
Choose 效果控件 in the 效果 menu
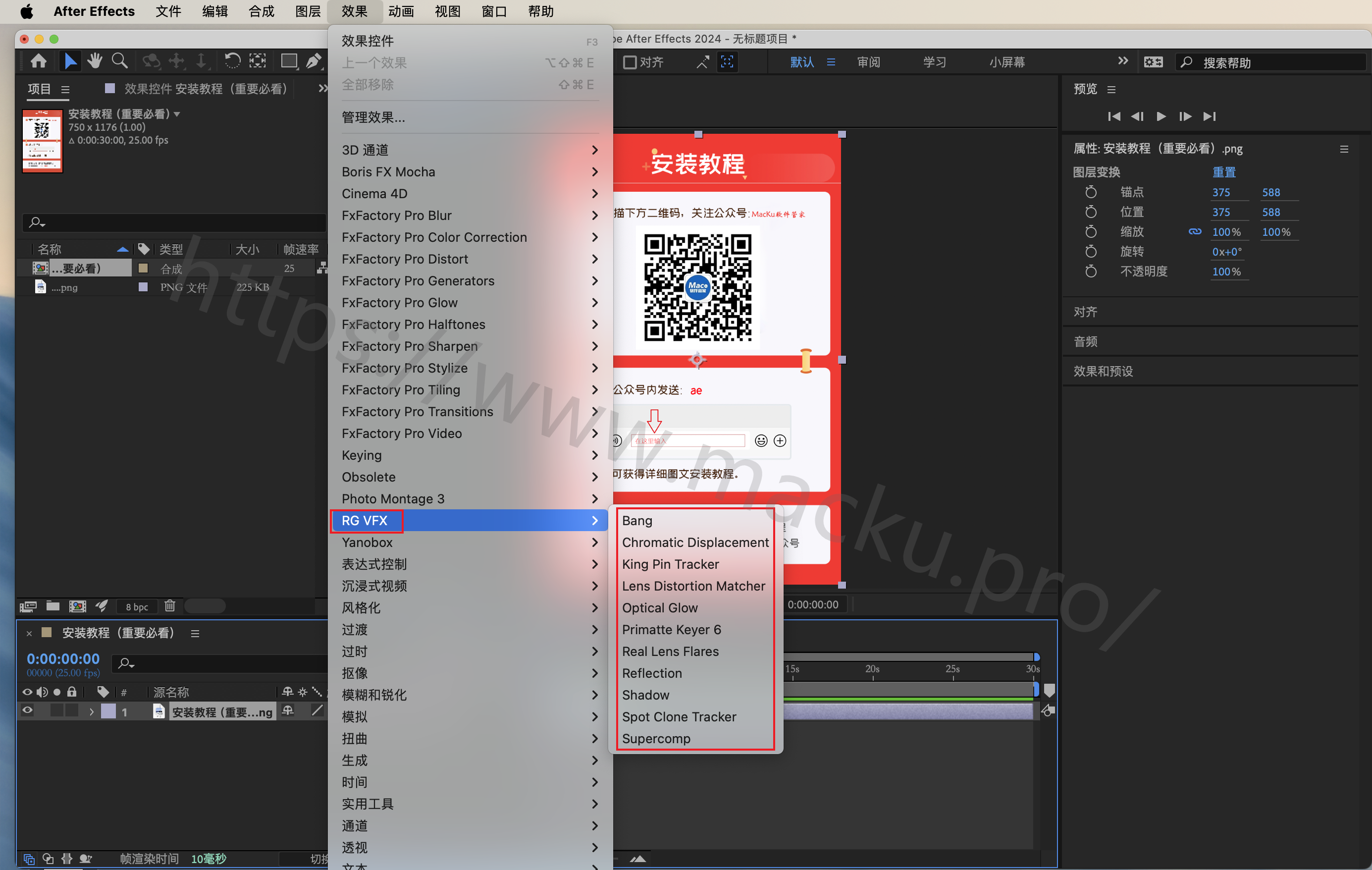(470, 41)
